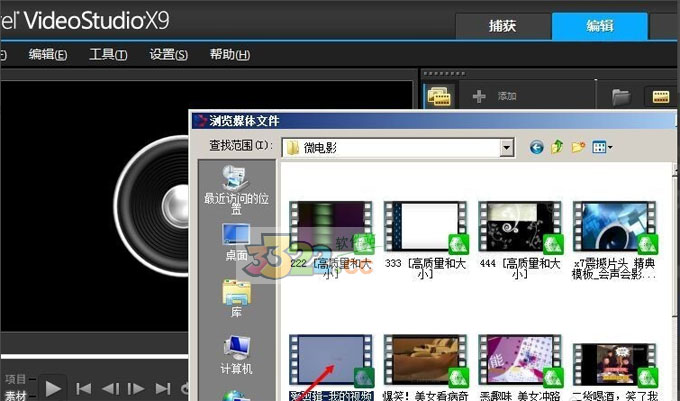Image resolution: width=680 pixels, height=401 pixels.
Task: Select 项目 (project) playback mode
Action: 15,379
